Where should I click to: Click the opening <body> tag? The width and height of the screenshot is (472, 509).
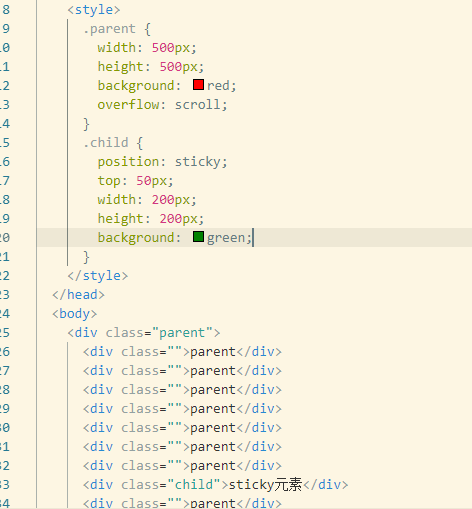click(75, 314)
